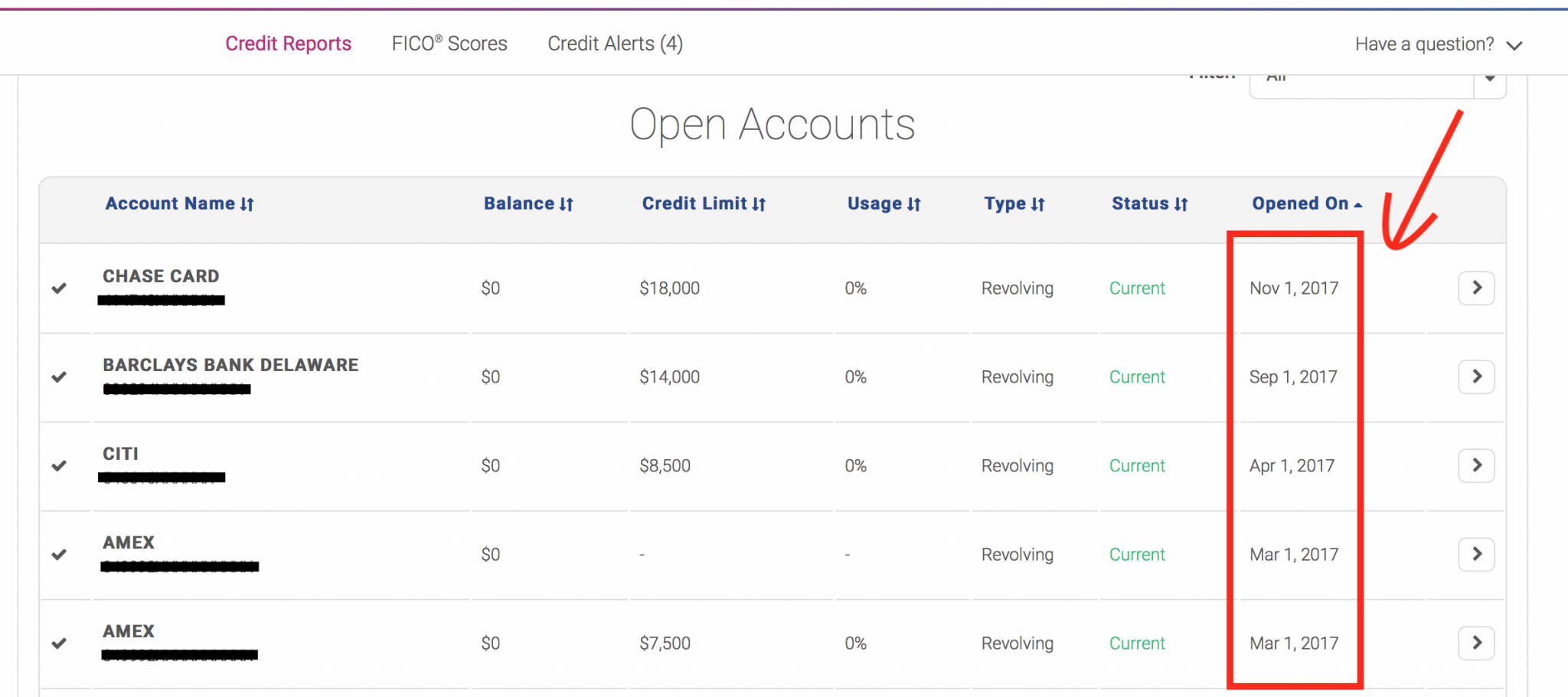Expand the 'Have a question?' dropdown
Image resolution: width=1568 pixels, height=697 pixels.
point(1438,44)
